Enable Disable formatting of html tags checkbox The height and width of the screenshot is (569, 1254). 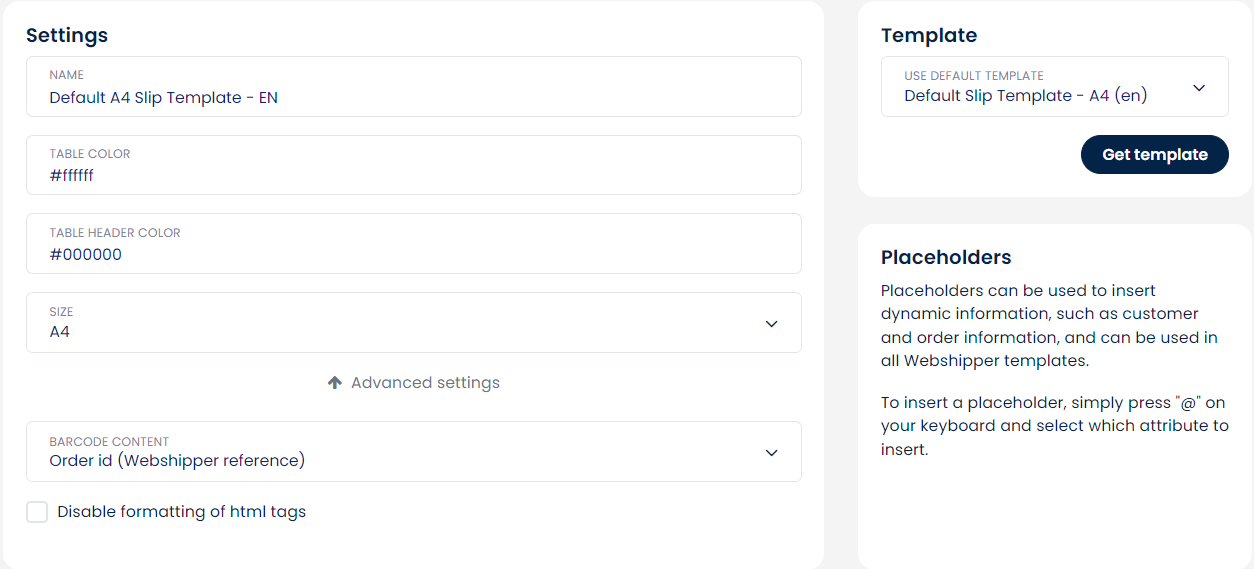(x=37, y=512)
